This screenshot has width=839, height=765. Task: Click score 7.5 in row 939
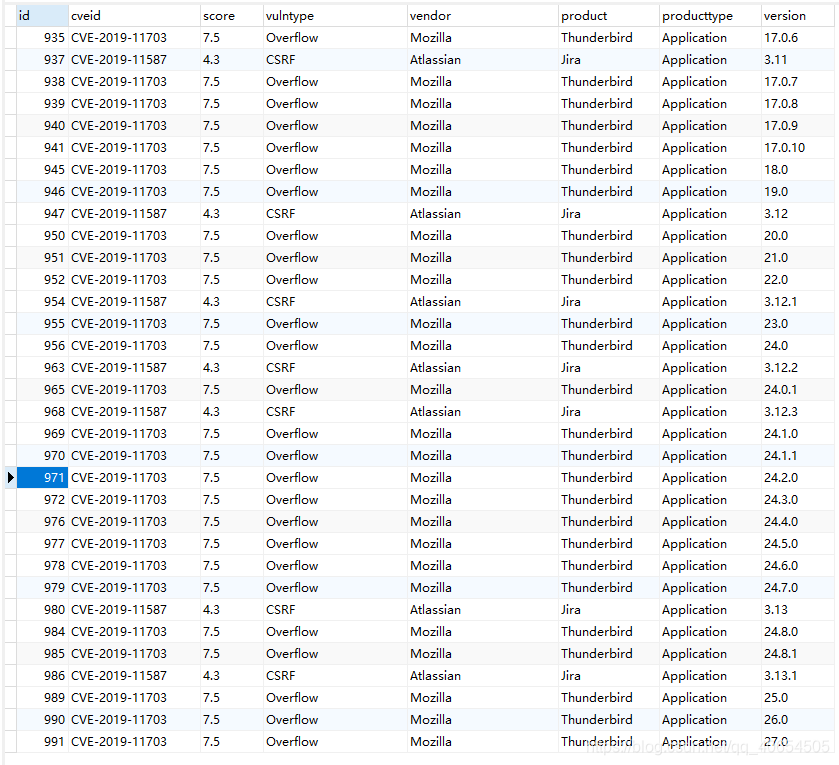[x=232, y=103]
